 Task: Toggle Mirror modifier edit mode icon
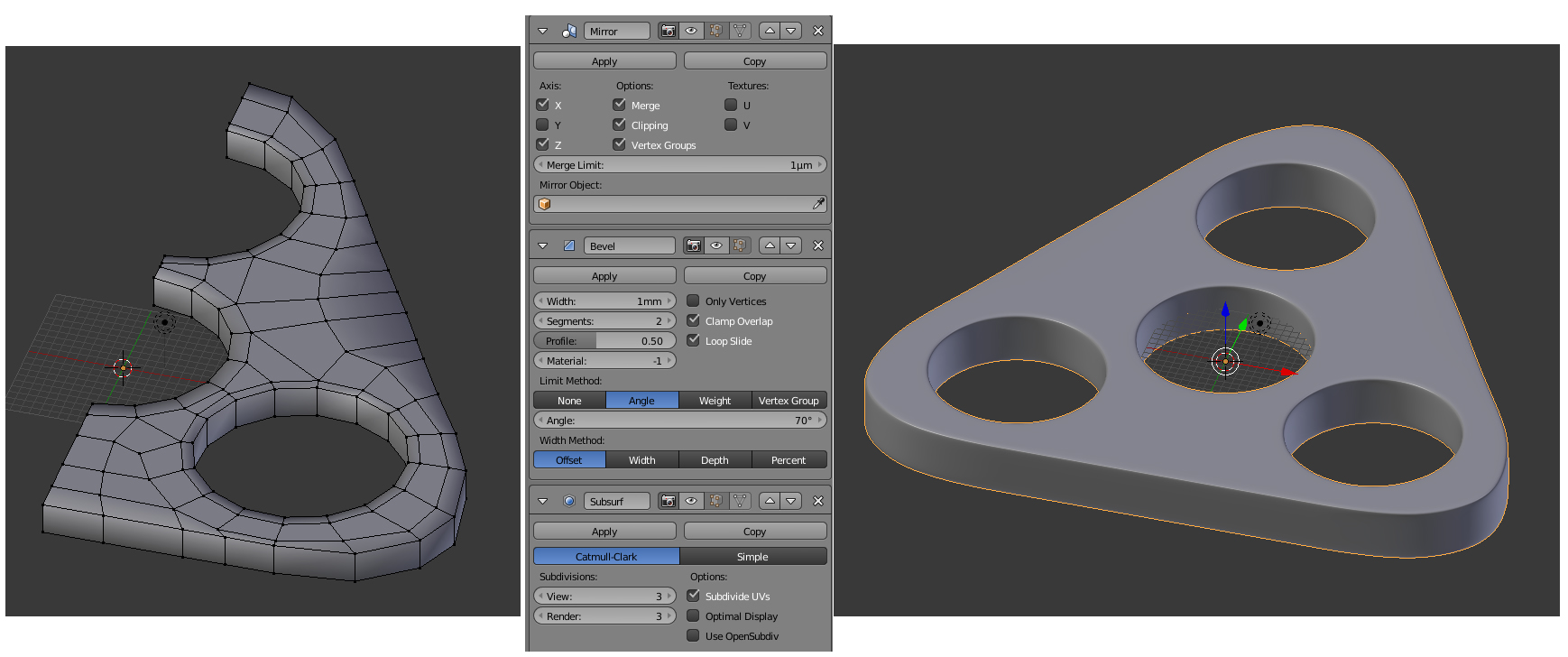pyautogui.click(x=715, y=31)
